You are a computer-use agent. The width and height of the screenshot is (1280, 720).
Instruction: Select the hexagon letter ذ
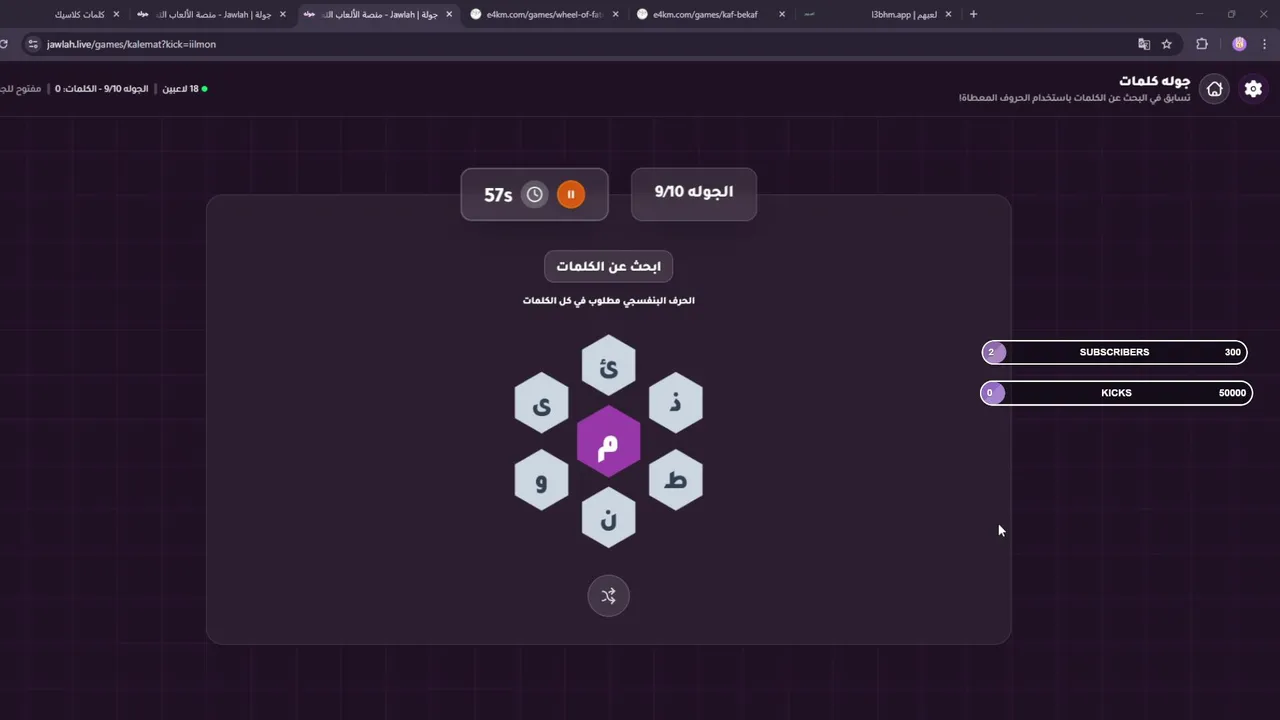click(x=676, y=403)
